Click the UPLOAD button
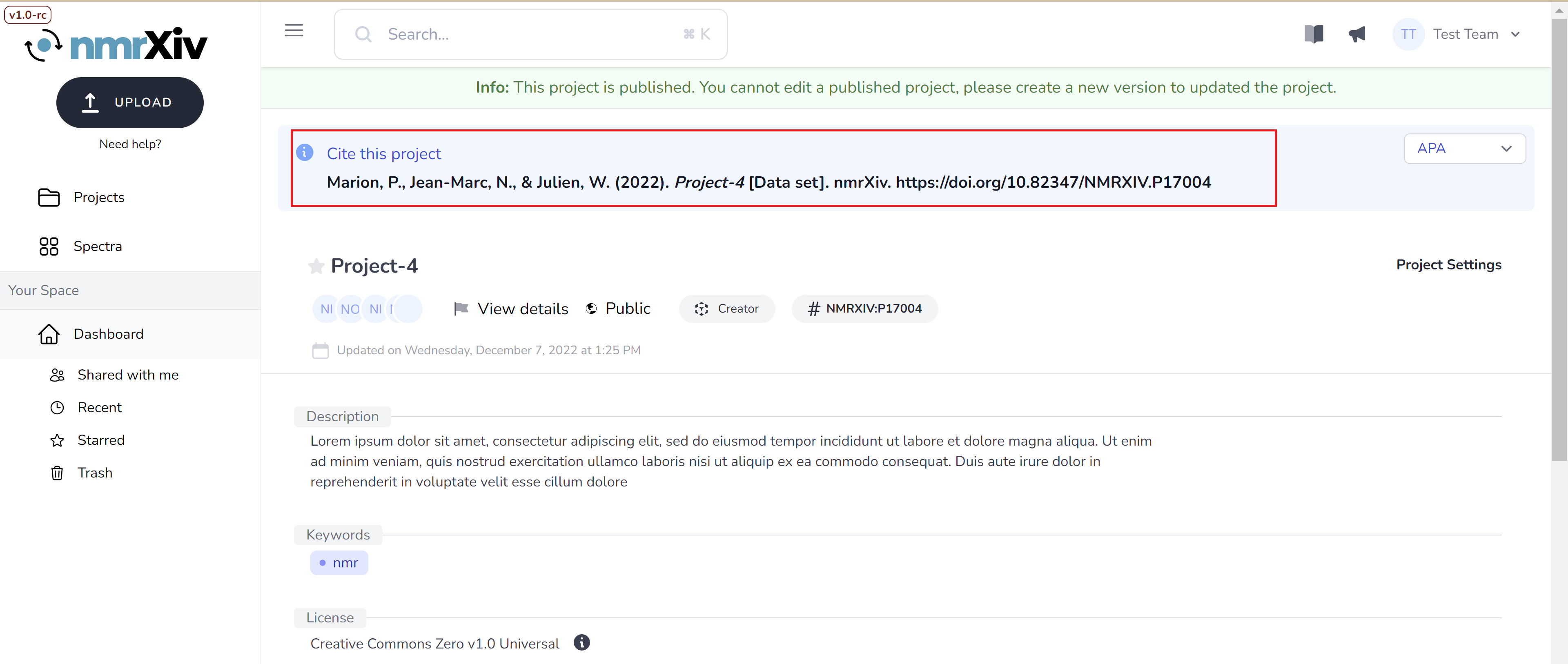The width and height of the screenshot is (1568, 664). tap(130, 102)
